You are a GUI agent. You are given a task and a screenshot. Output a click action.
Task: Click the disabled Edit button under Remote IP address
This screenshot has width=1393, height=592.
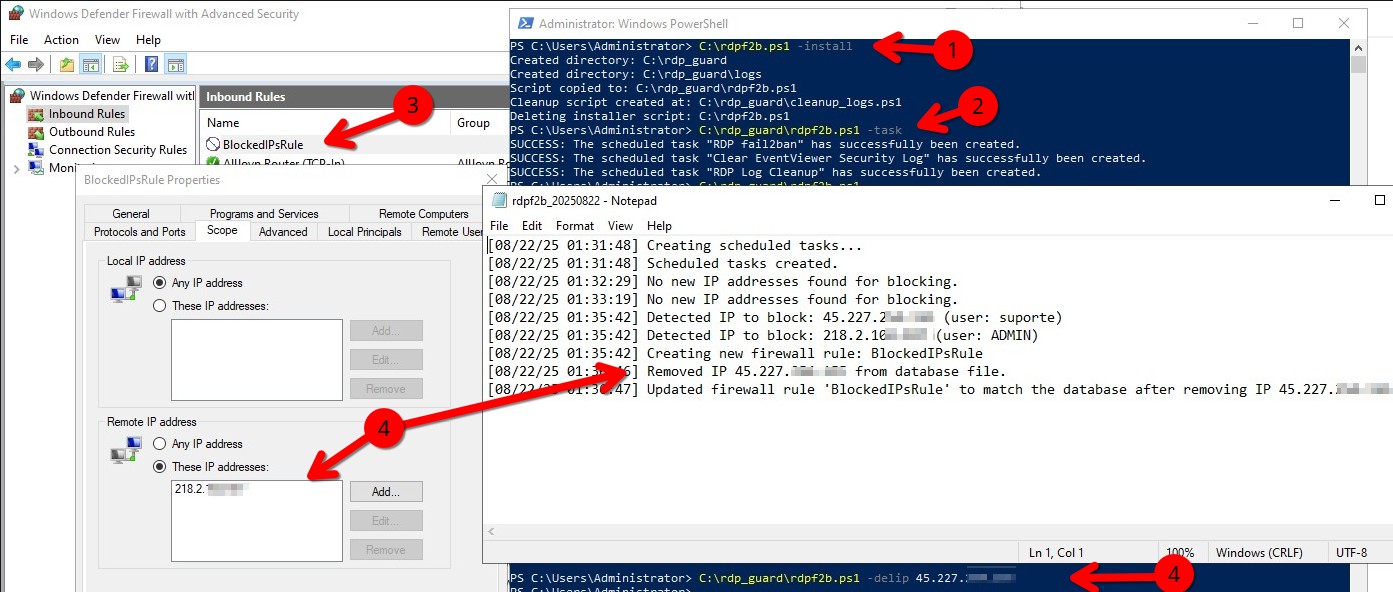point(386,521)
